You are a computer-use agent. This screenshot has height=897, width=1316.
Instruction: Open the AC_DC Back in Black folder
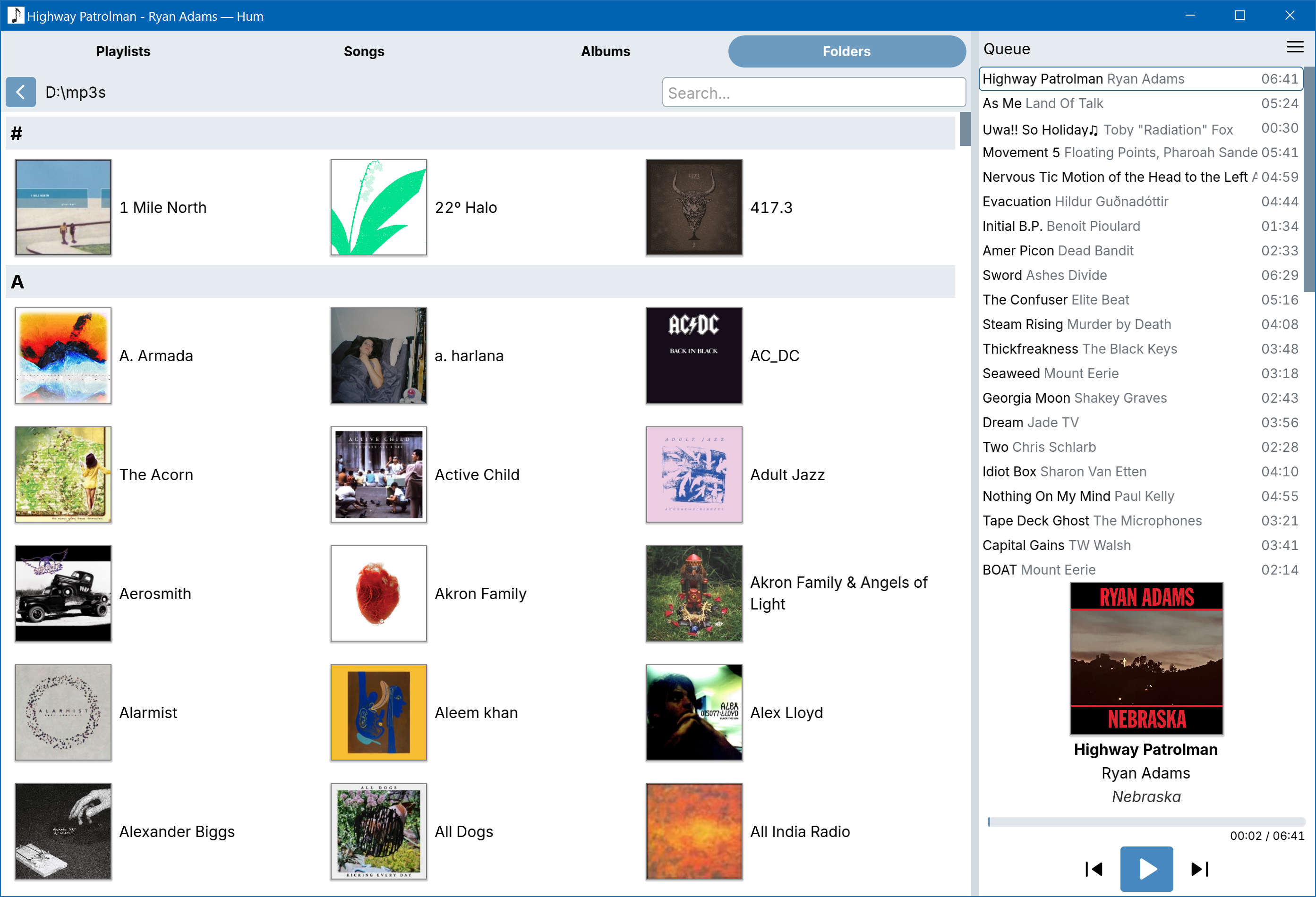pos(694,355)
